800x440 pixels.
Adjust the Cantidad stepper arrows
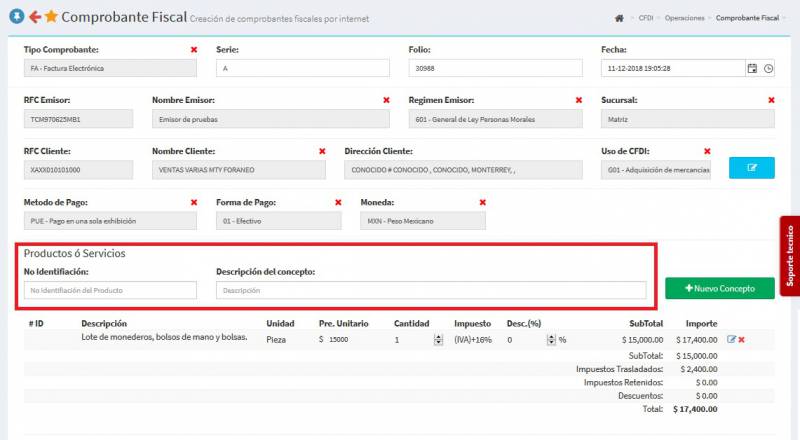pyautogui.click(x=438, y=340)
